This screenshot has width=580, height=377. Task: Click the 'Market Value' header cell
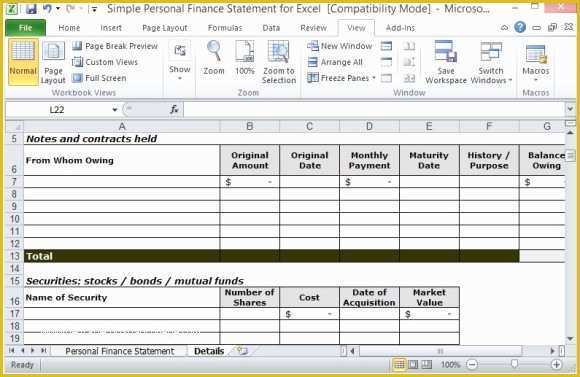point(429,297)
